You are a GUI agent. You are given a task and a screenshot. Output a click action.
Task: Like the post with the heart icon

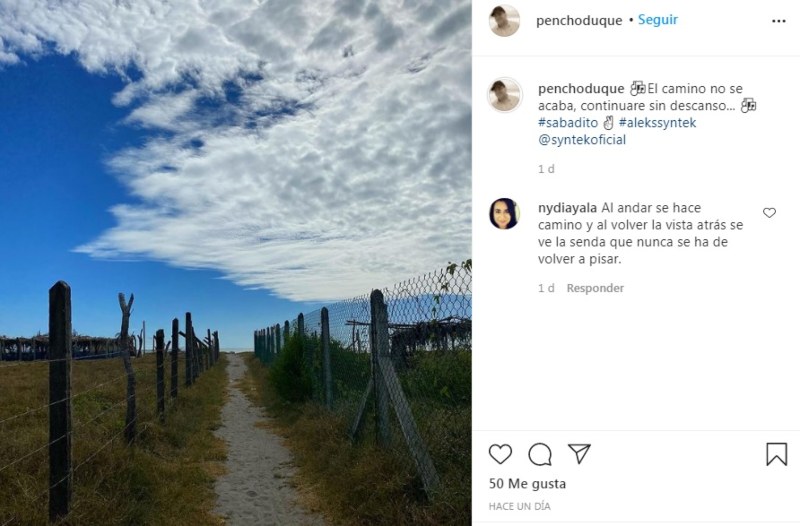pyautogui.click(x=500, y=454)
